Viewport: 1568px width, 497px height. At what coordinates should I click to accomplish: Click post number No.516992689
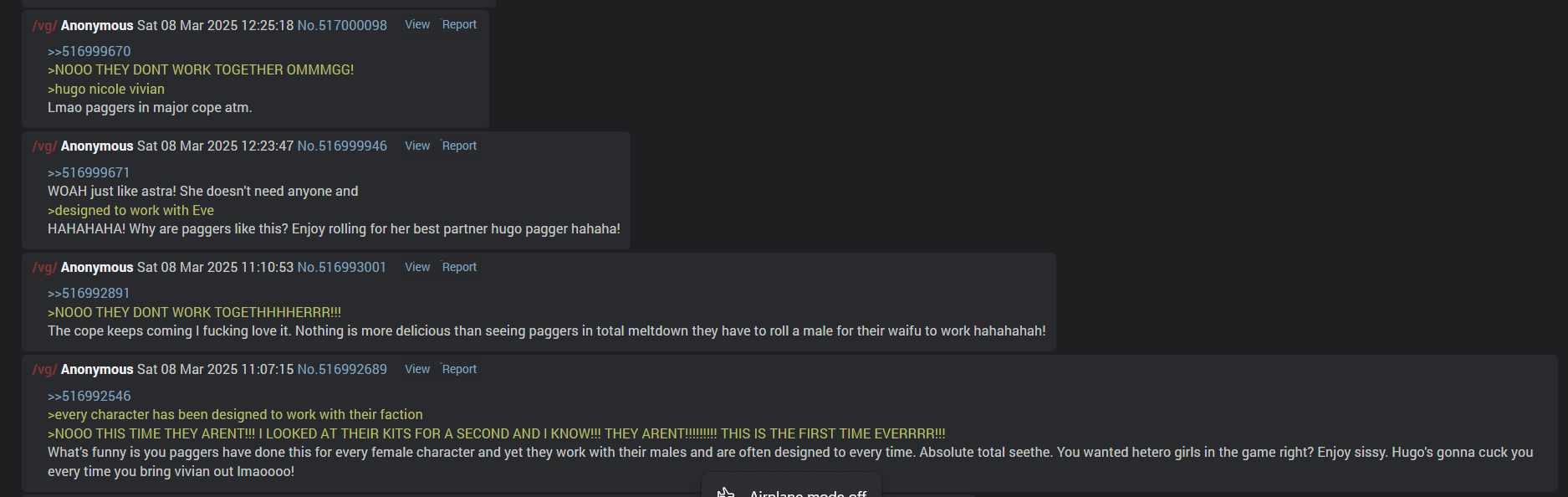point(342,369)
